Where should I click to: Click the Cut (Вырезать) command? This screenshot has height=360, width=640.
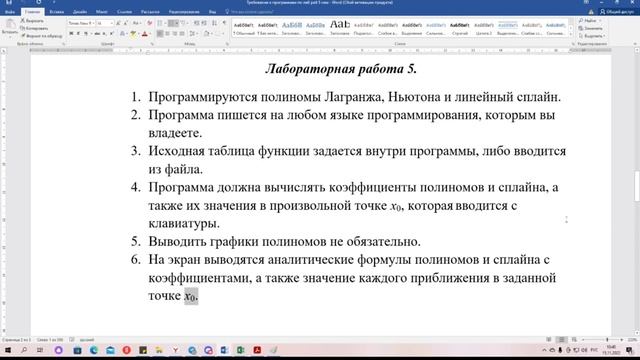[32, 20]
